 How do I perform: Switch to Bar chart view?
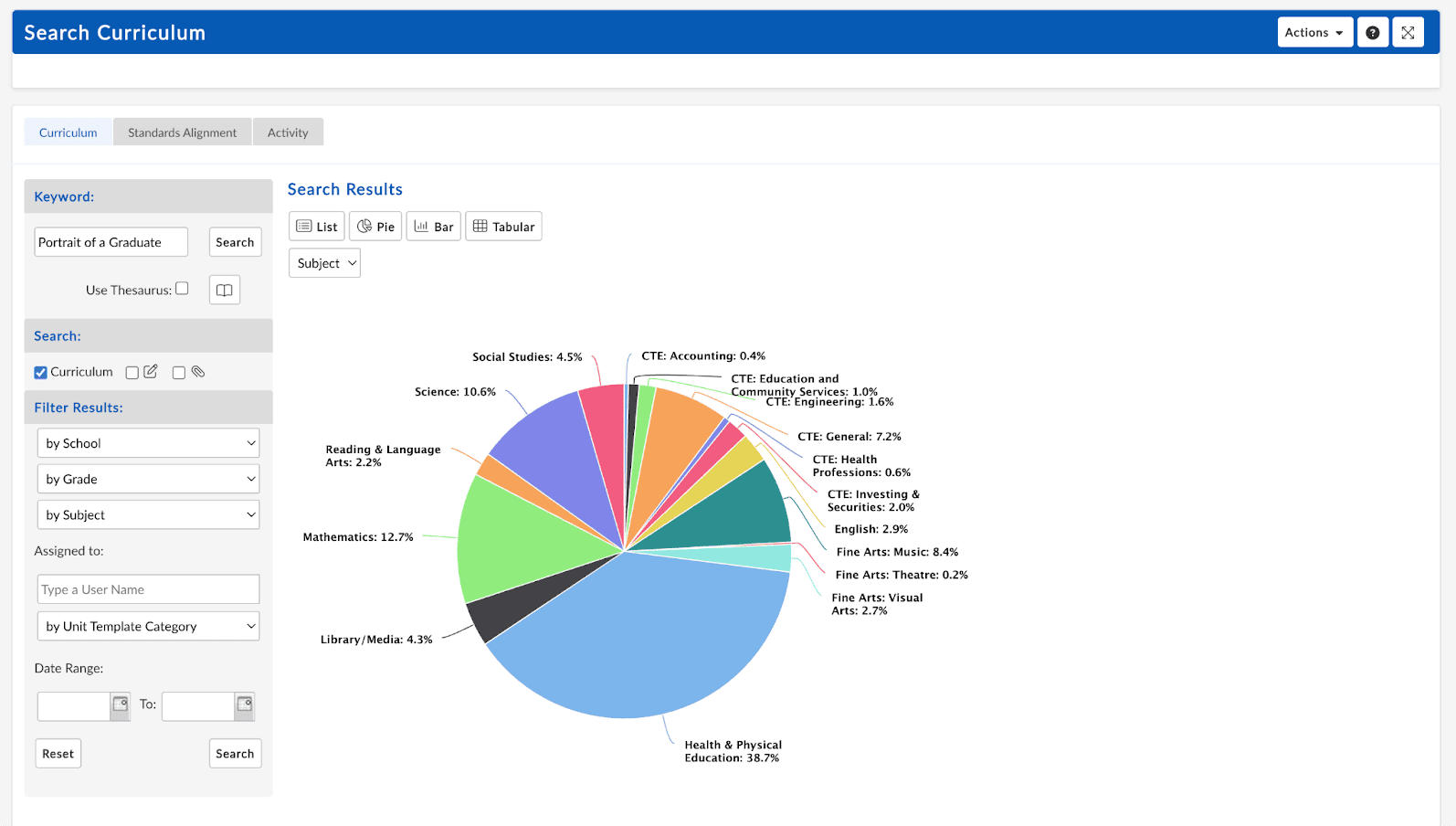pos(433,227)
